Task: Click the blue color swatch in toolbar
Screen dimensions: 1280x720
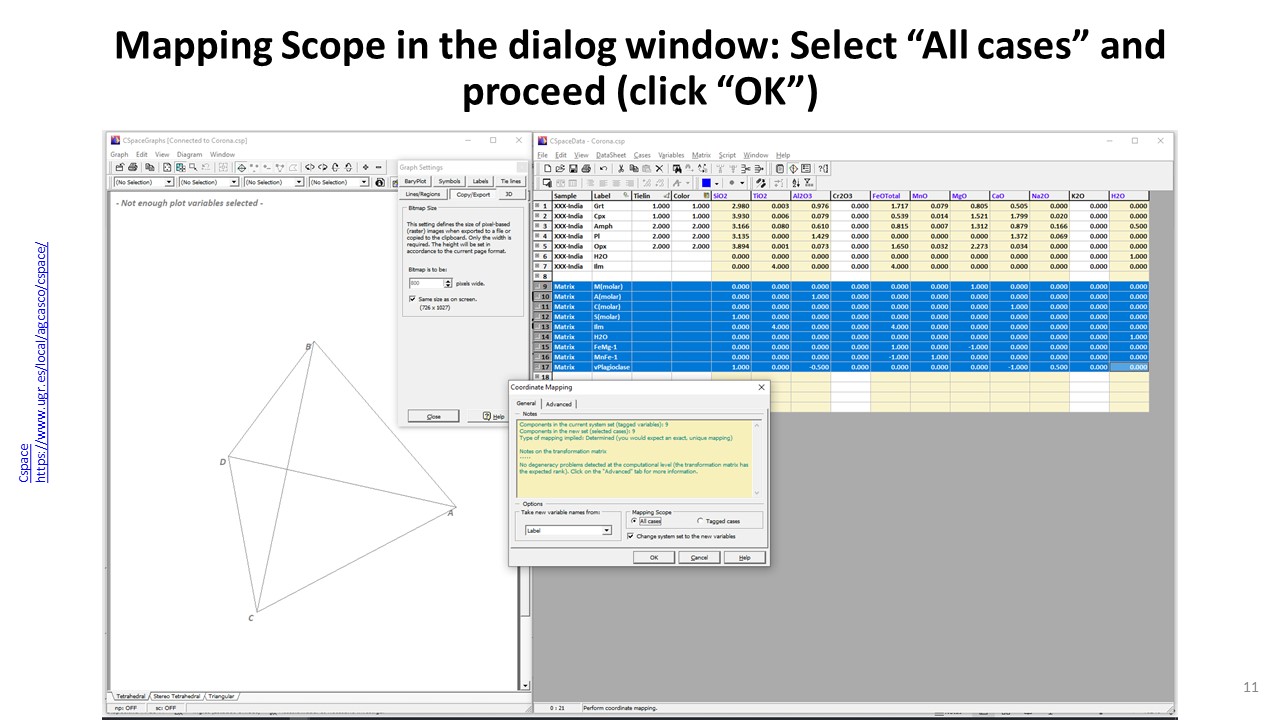Action: 706,183
